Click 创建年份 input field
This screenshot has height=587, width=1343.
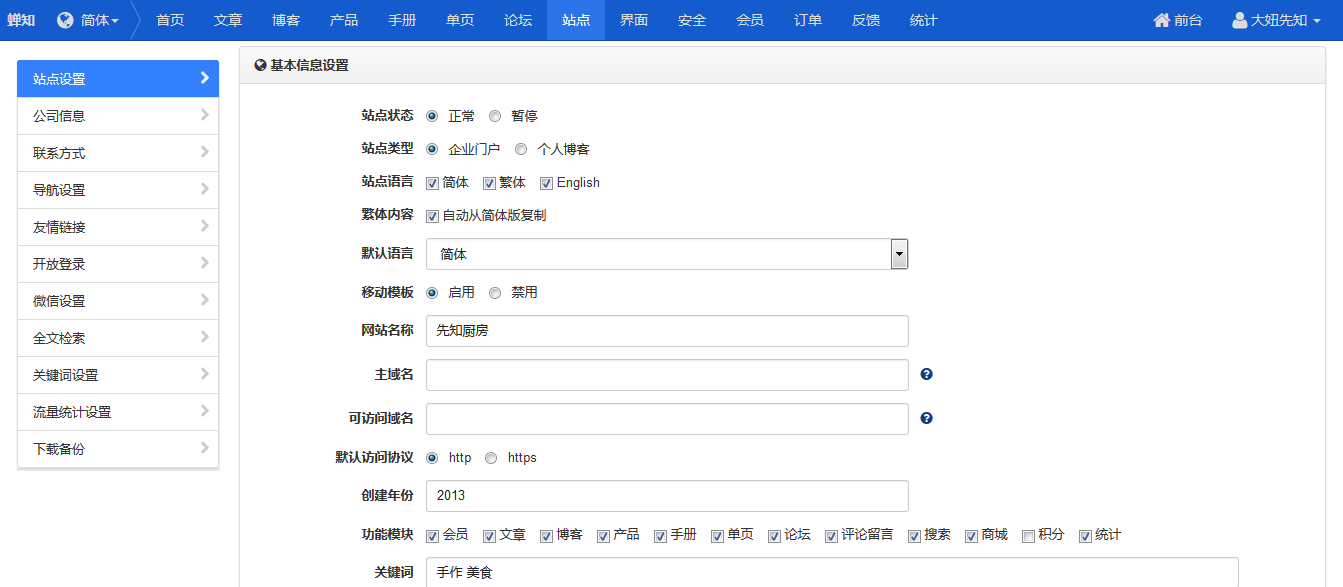coord(667,496)
